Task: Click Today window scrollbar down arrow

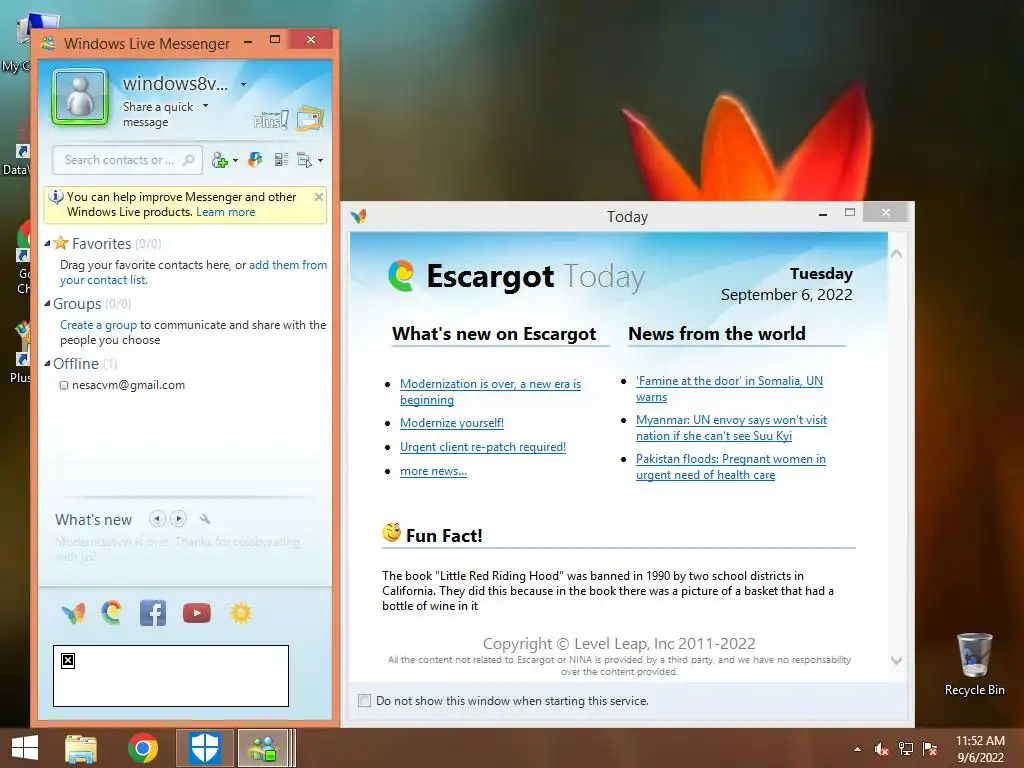Action: tap(897, 660)
